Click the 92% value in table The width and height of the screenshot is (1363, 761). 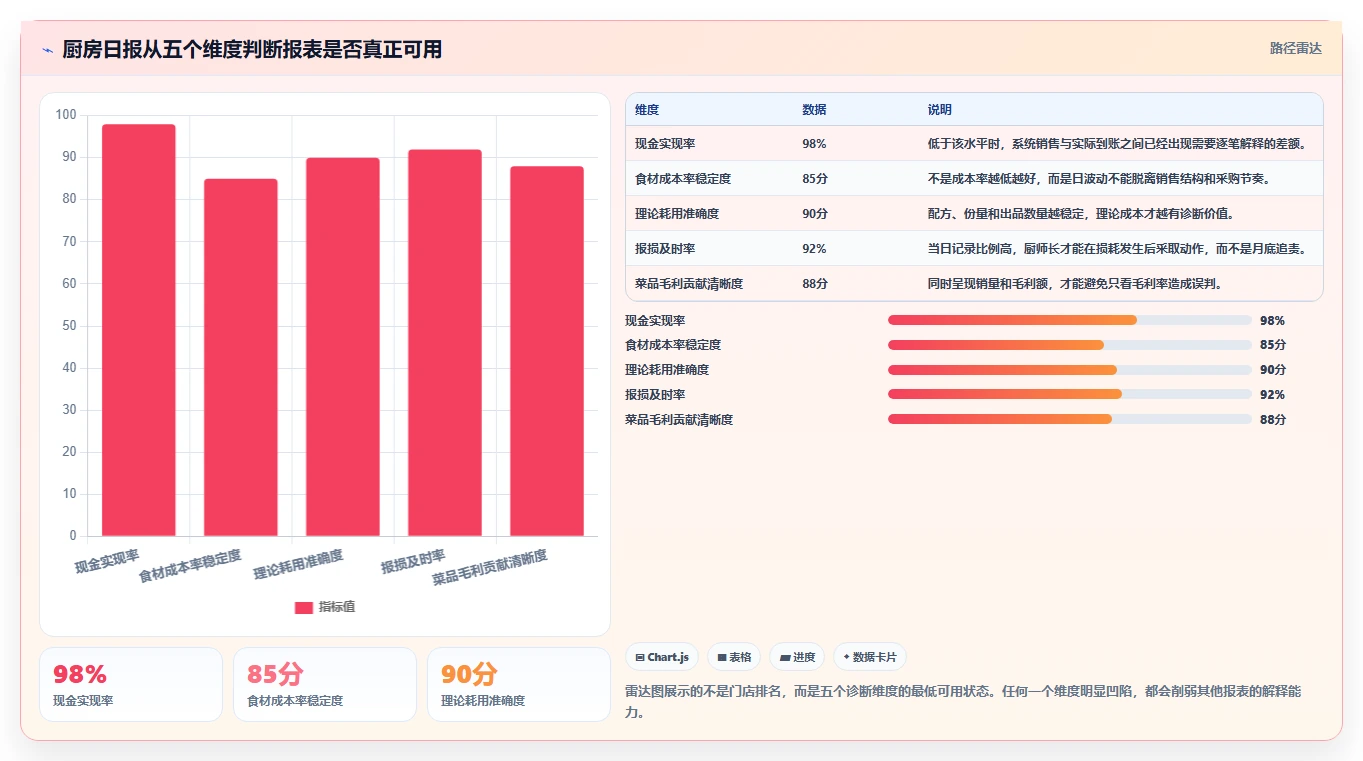point(814,249)
